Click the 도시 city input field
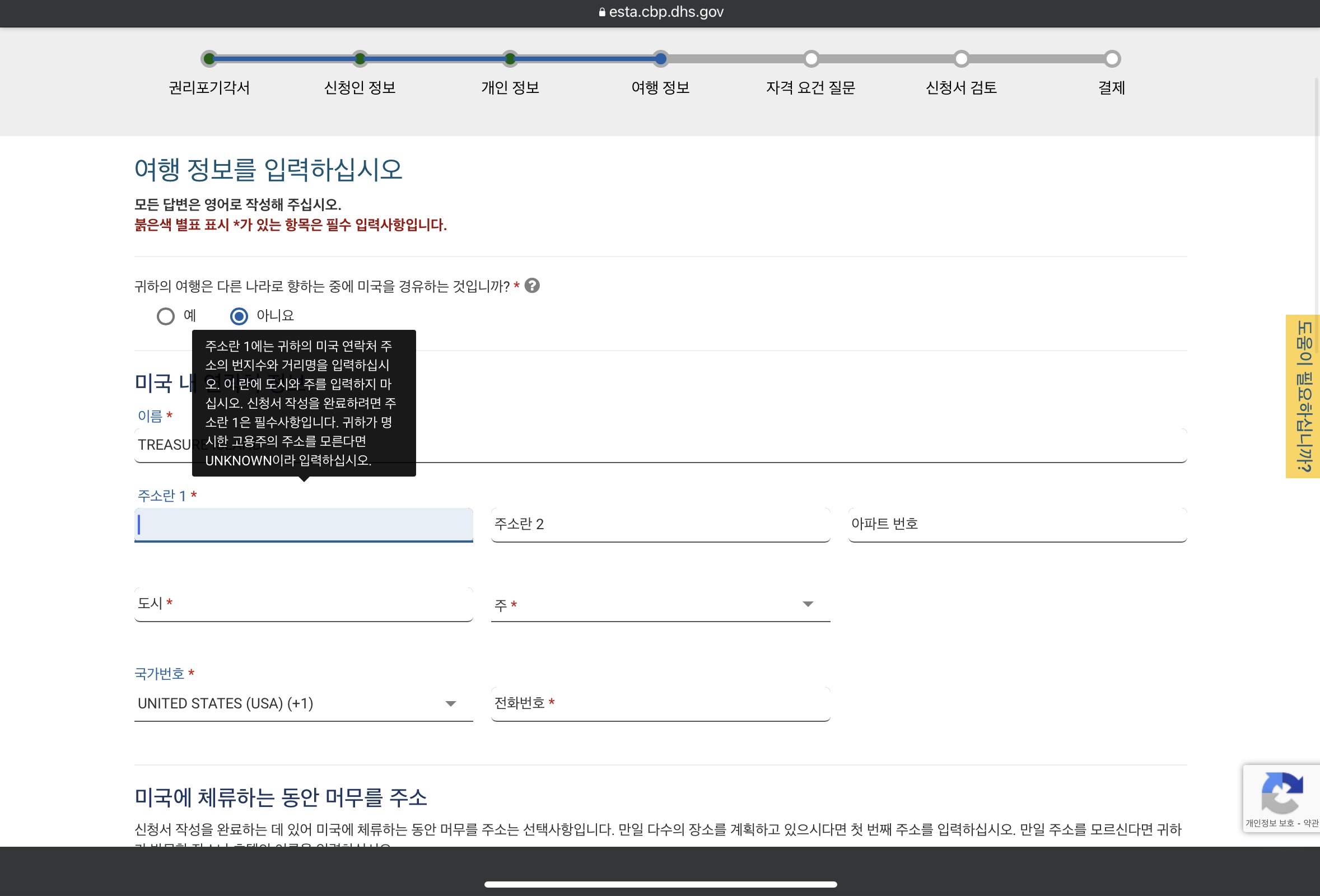This screenshot has width=1320, height=896. pos(304,604)
